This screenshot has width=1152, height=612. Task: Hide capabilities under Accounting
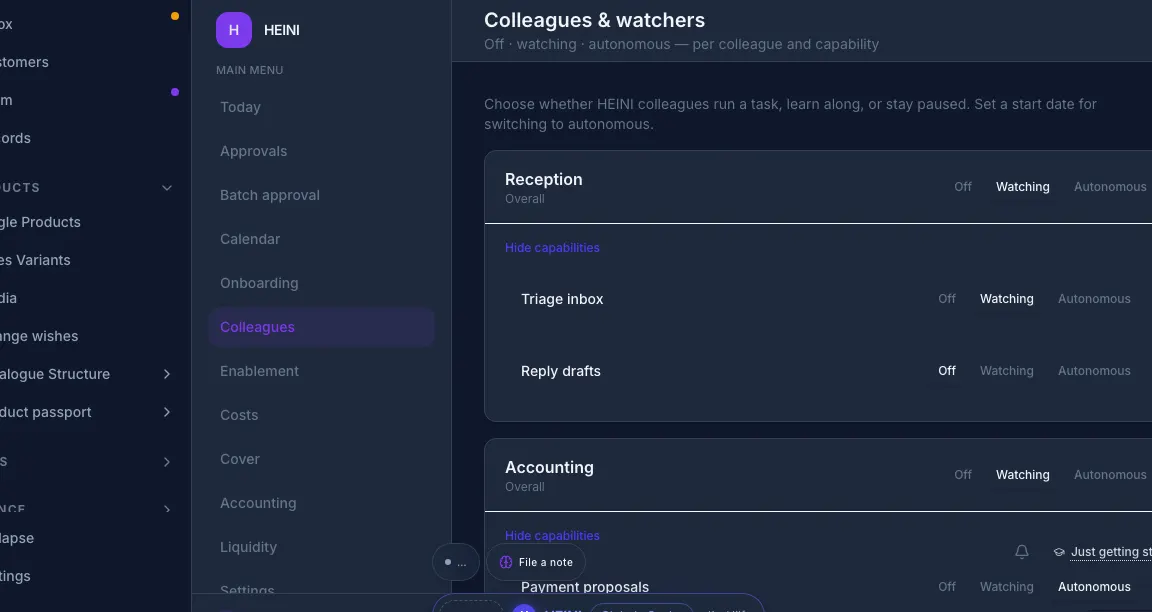coord(552,536)
